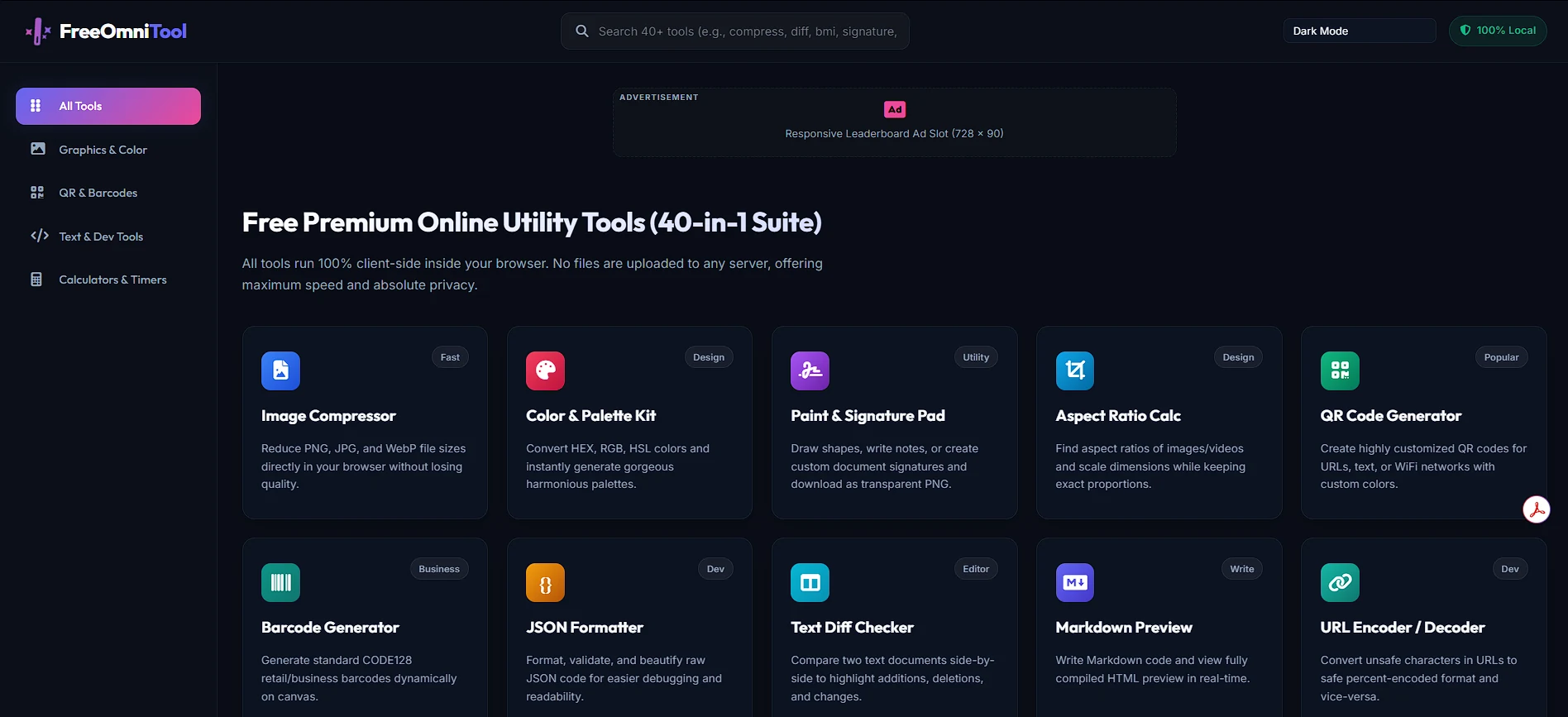Select the All Tools sidebar item
This screenshot has width=1568, height=717.
(108, 106)
